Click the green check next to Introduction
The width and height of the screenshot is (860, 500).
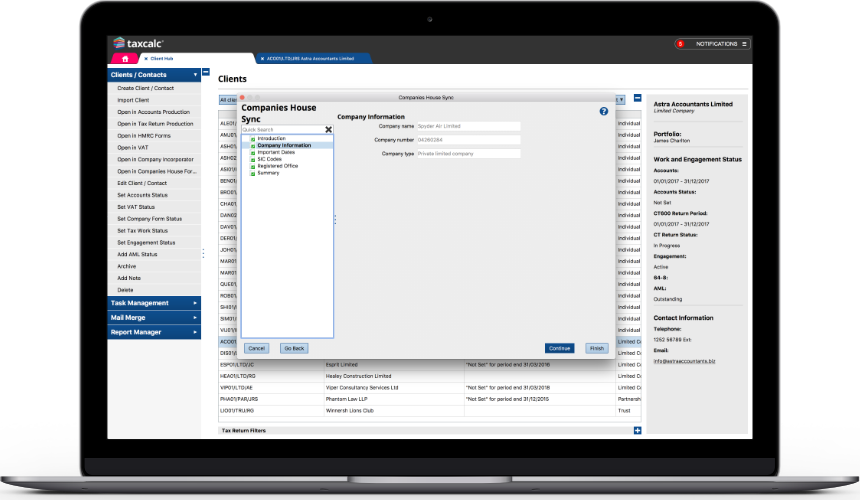(x=253, y=139)
